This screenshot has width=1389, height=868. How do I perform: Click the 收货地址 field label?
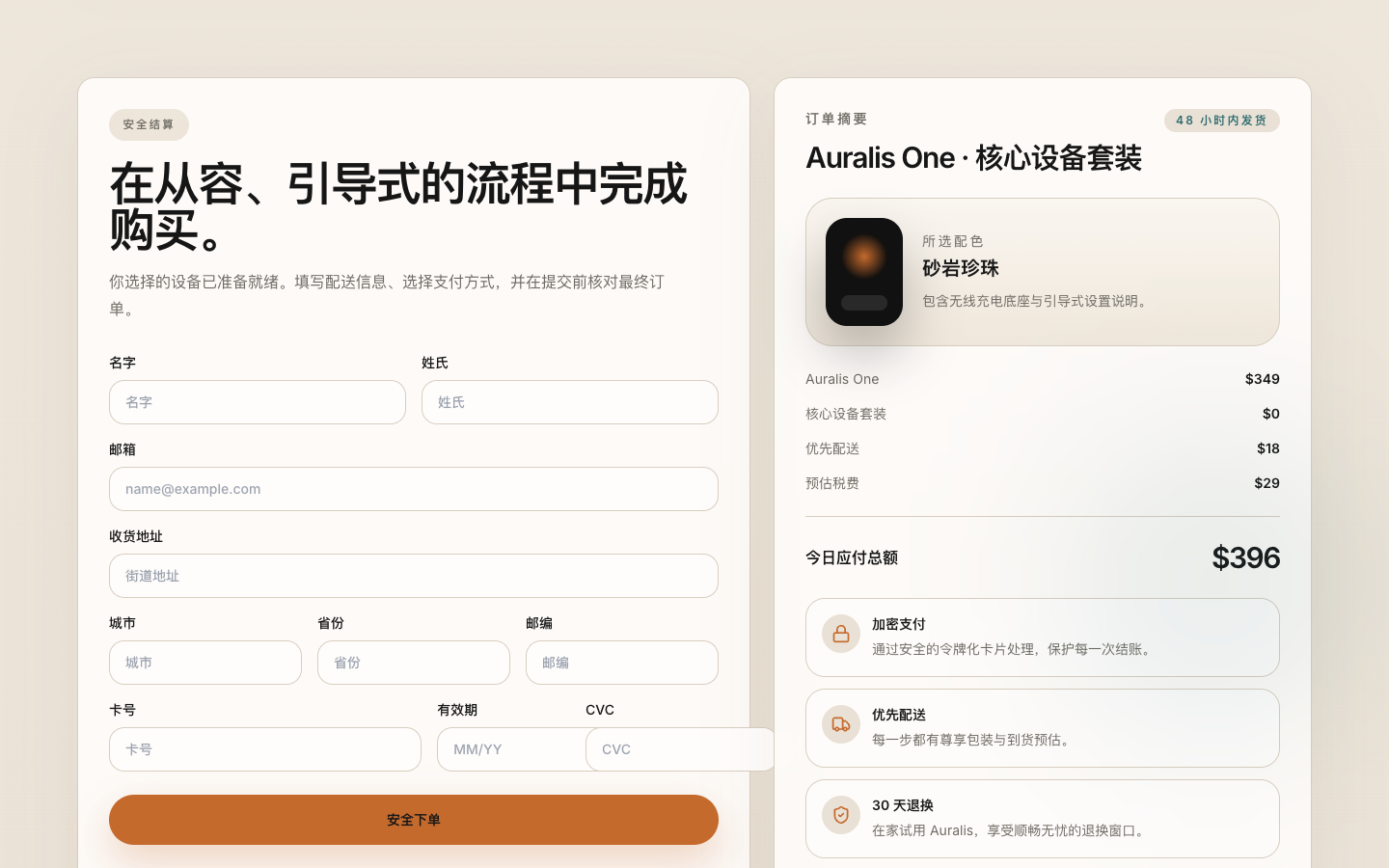coord(136,536)
